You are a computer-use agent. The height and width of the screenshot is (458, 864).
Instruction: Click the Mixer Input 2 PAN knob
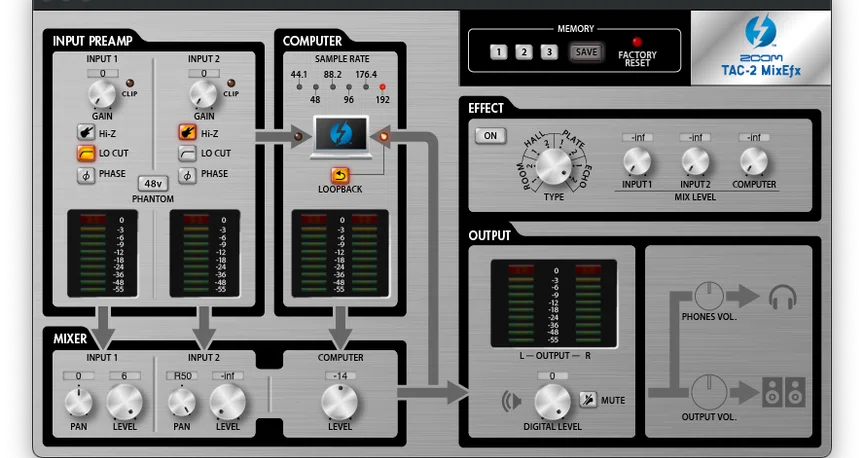tap(182, 402)
